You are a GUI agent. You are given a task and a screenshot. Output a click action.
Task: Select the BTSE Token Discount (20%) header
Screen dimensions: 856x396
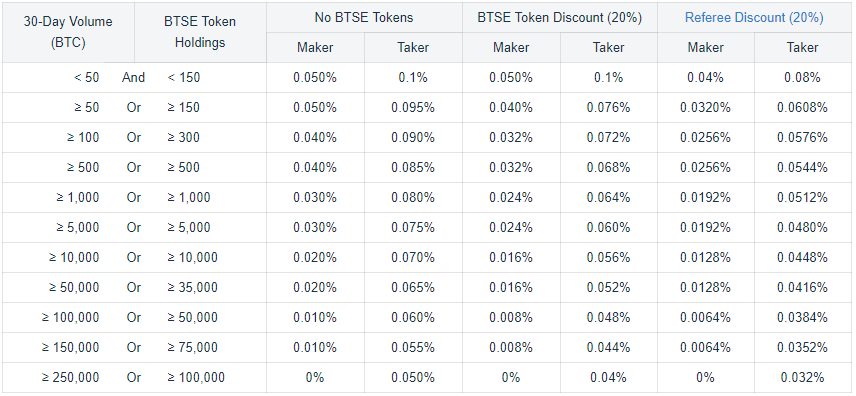[x=560, y=17]
